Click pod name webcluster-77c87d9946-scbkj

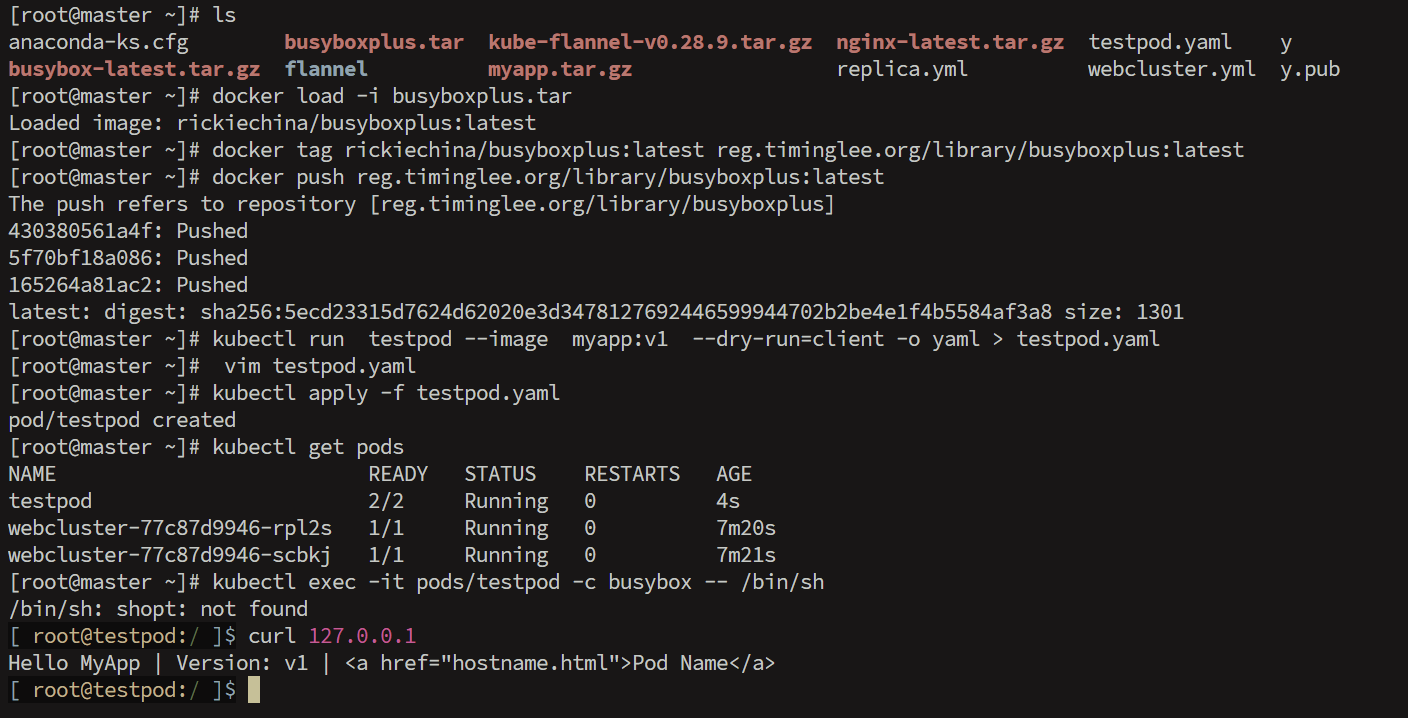pyautogui.click(x=170, y=555)
